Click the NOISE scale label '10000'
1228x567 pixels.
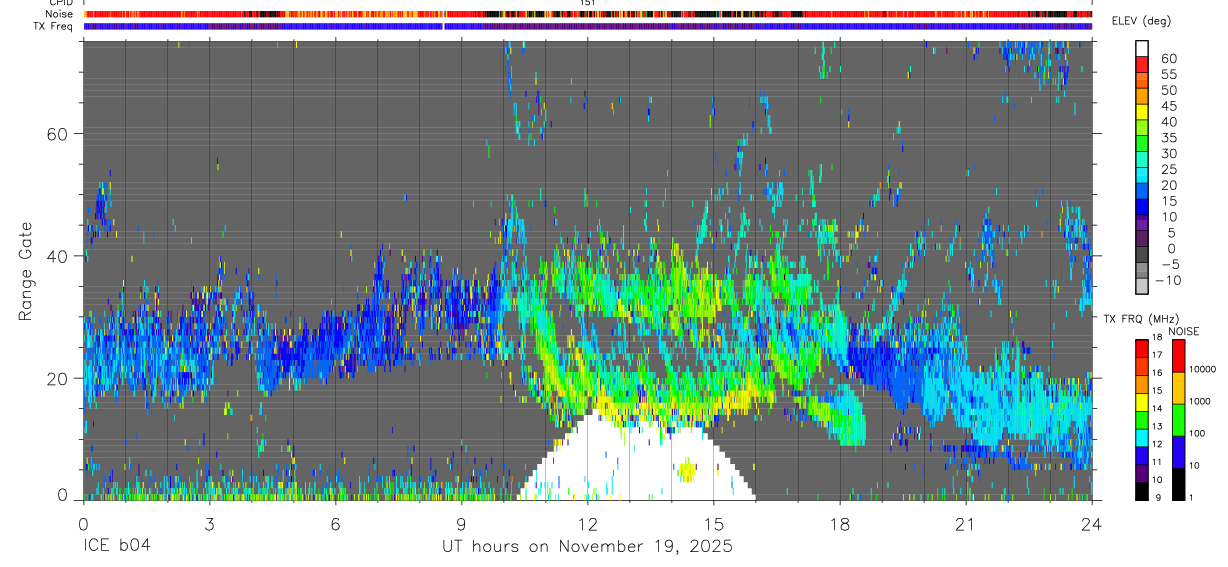click(x=1204, y=369)
